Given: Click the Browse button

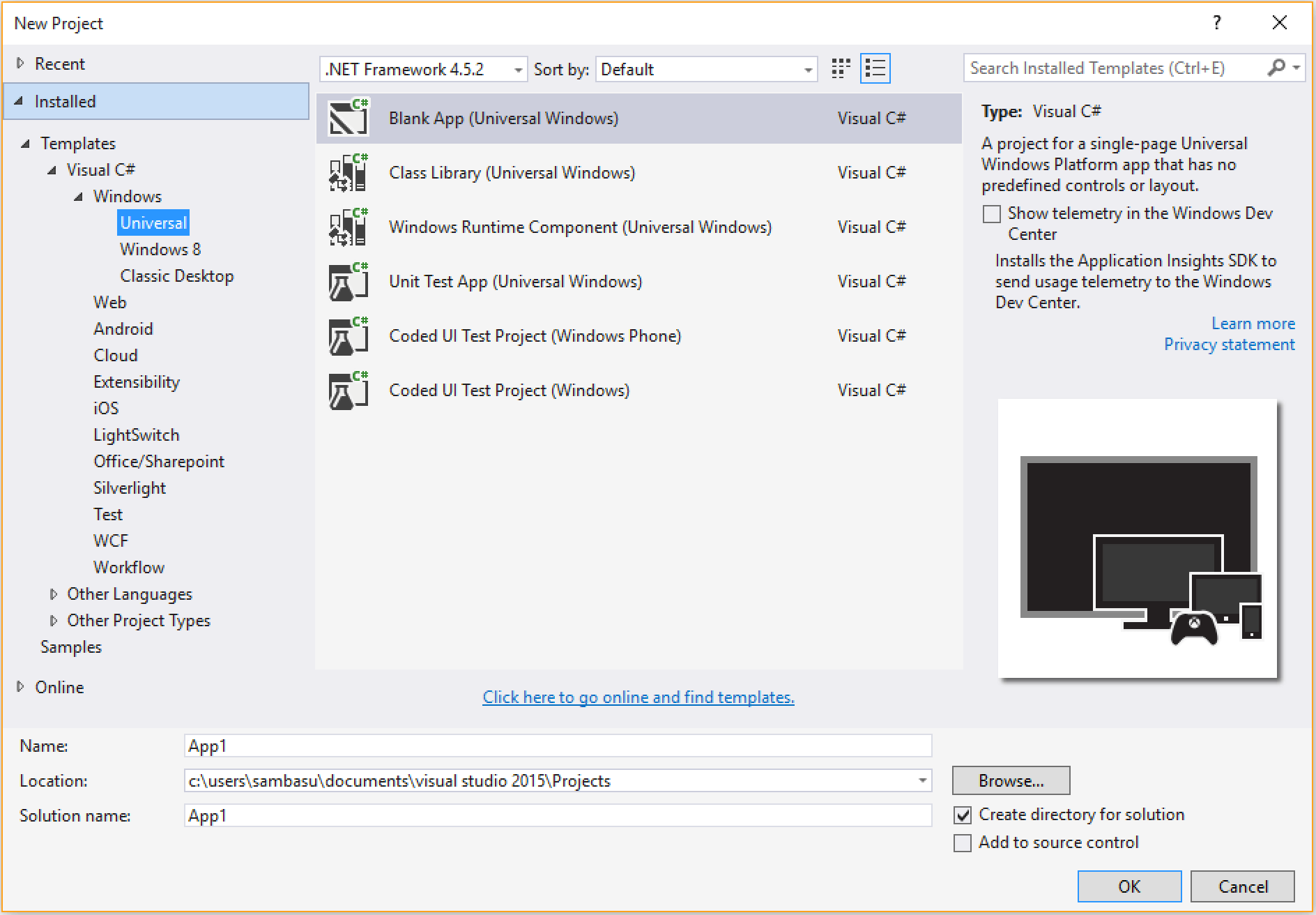Looking at the screenshot, I should [1011, 780].
